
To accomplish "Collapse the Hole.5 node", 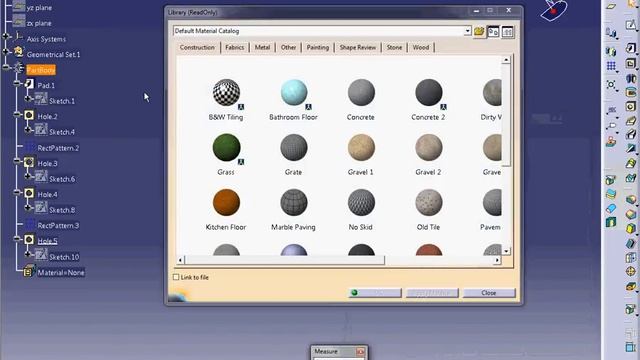I will [17, 239].
